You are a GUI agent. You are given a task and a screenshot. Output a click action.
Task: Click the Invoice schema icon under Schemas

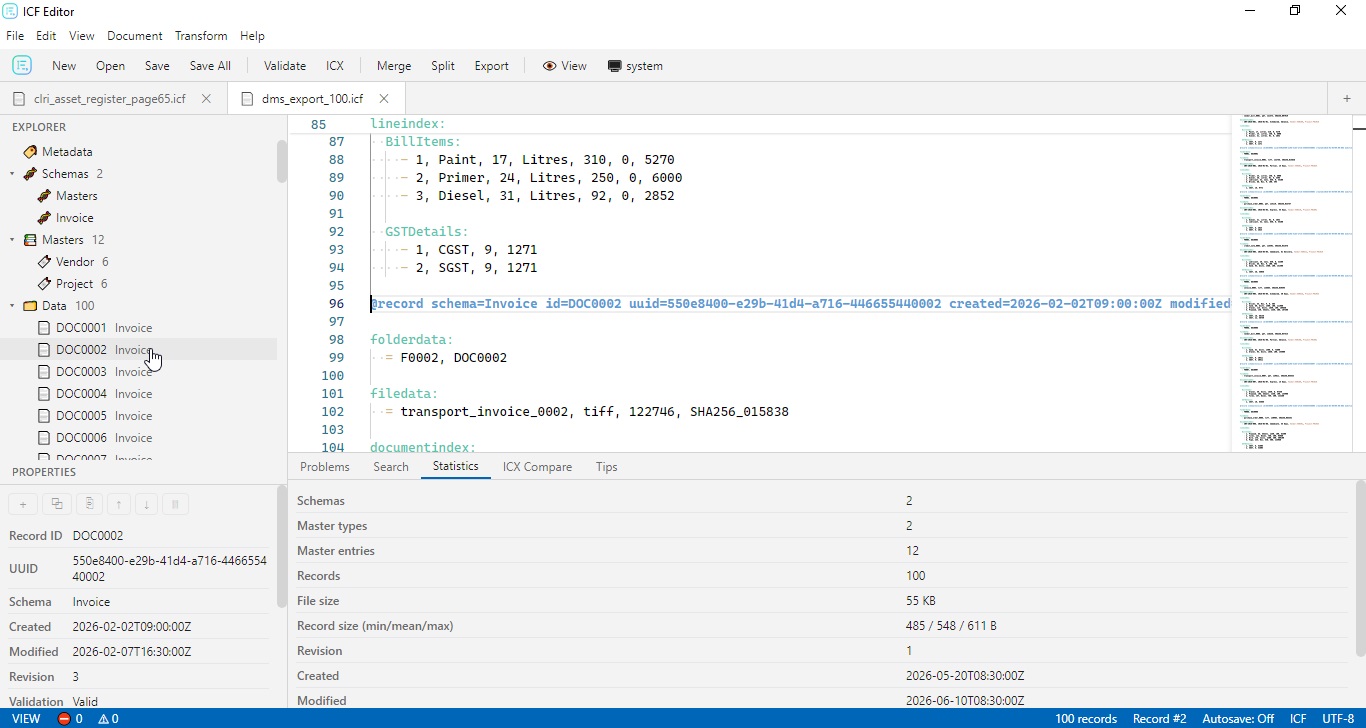pos(44,218)
